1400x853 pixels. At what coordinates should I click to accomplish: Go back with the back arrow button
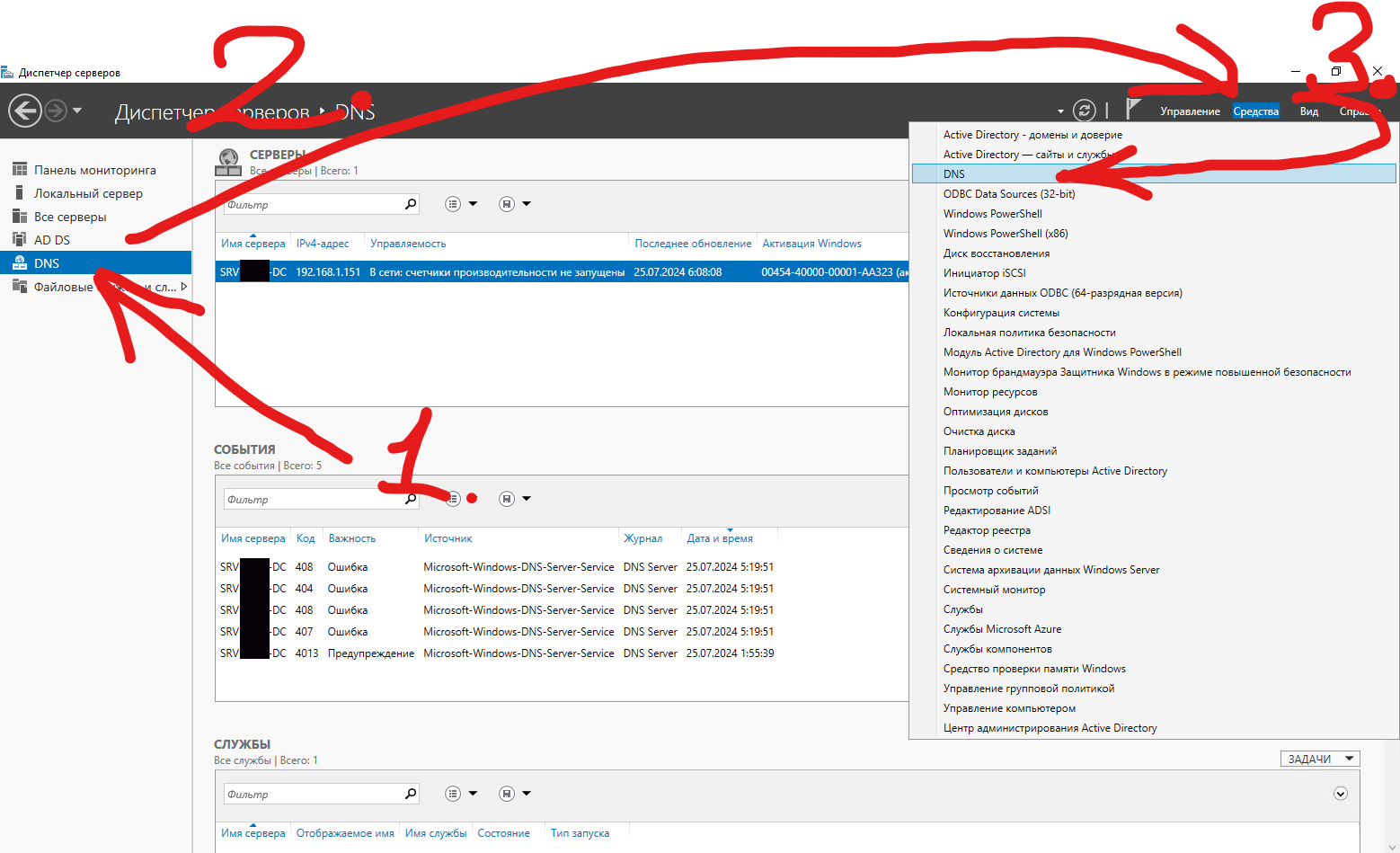25,111
